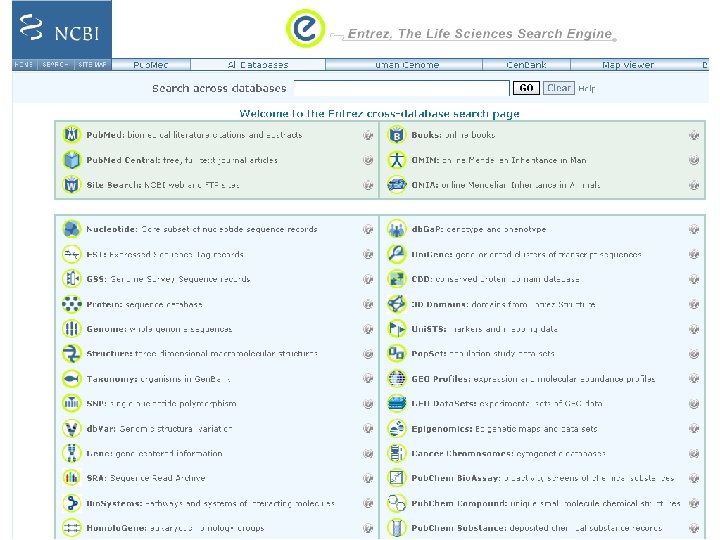
Task: Open the 3D Domains icon
Action: point(397,304)
